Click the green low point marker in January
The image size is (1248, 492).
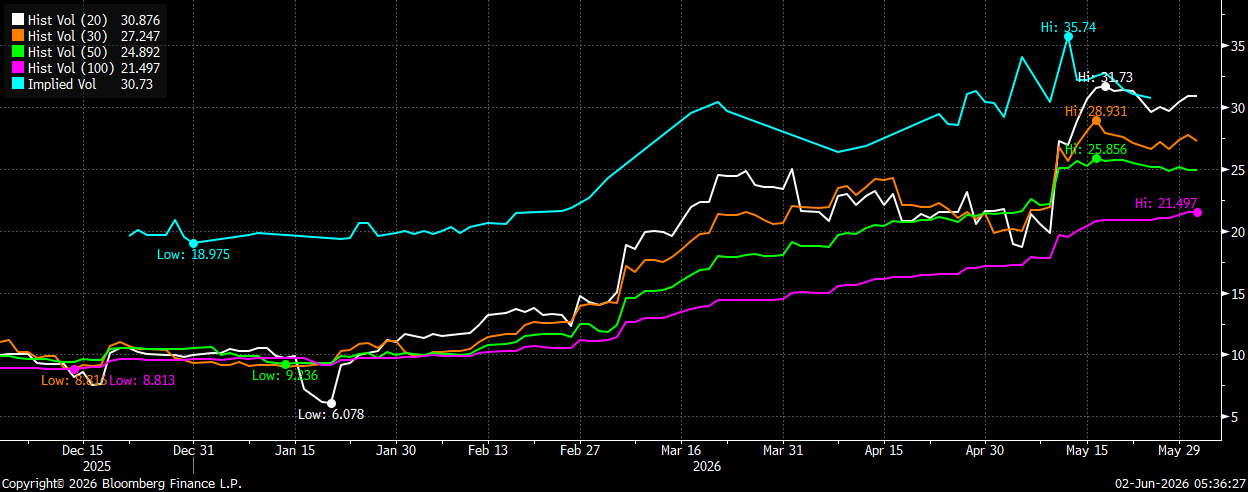(x=286, y=364)
